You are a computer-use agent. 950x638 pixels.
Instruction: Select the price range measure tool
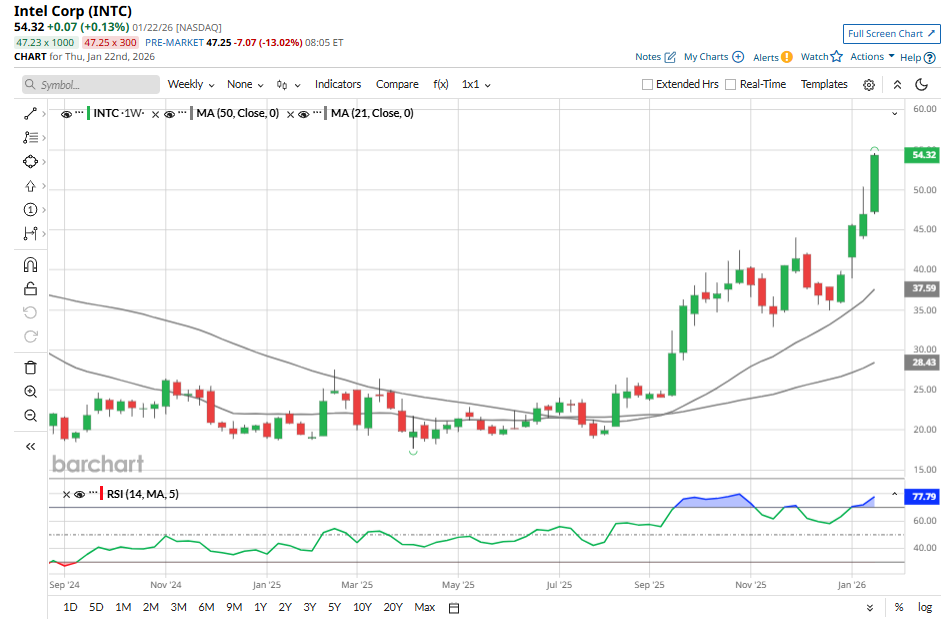click(x=30, y=233)
